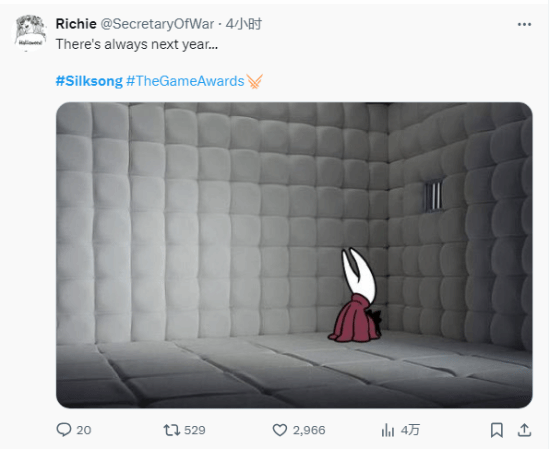Click the reply speech bubble icon
Image resolution: width=550 pixels, height=449 pixels.
[63, 429]
